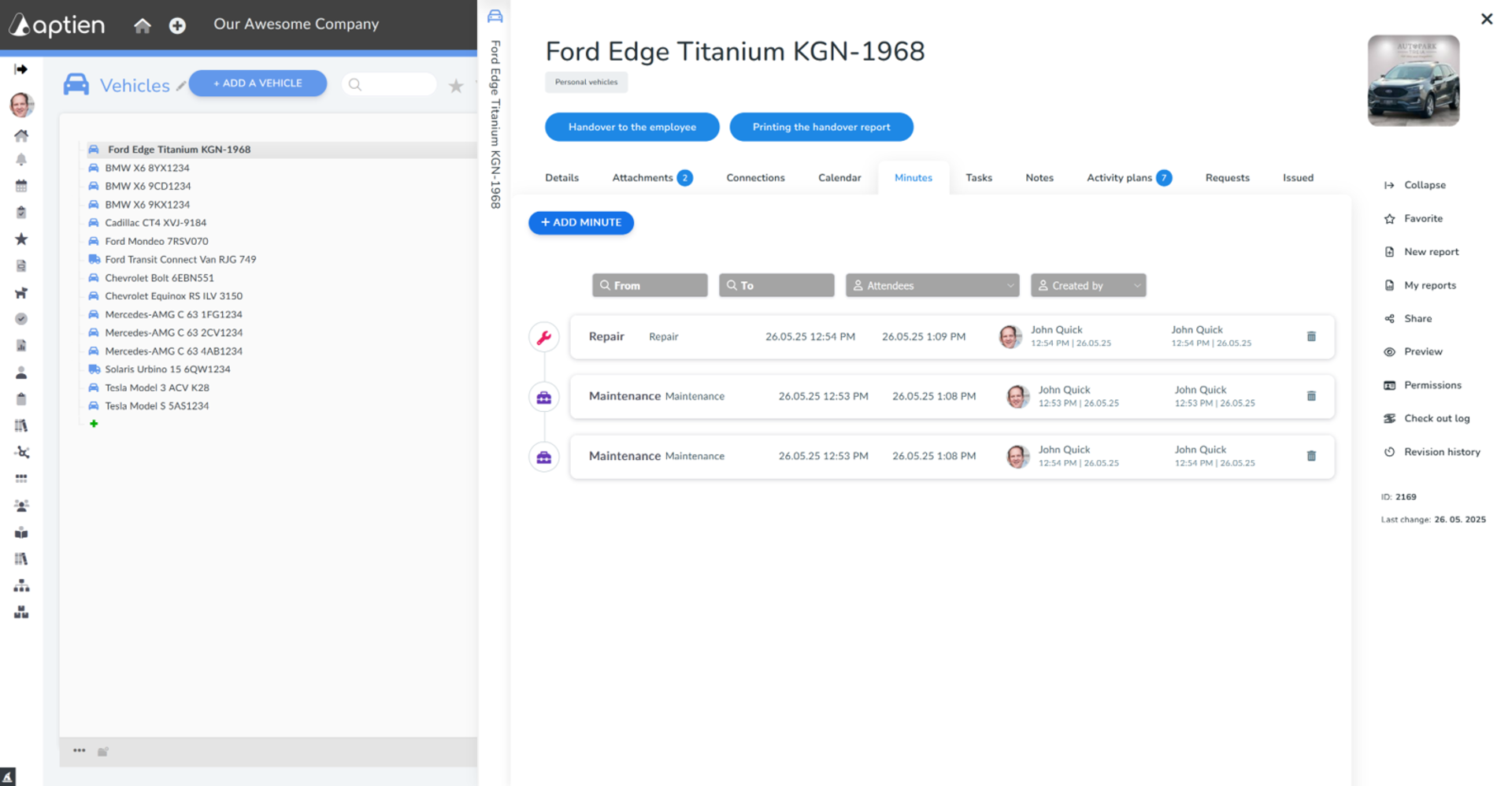Open the Created by dropdown

click(1088, 285)
